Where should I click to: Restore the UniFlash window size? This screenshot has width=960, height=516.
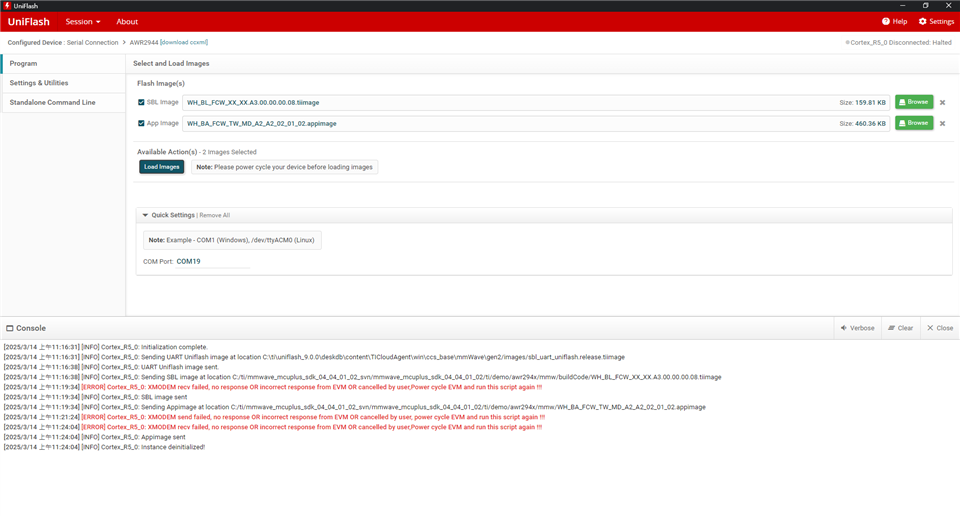[926, 6]
